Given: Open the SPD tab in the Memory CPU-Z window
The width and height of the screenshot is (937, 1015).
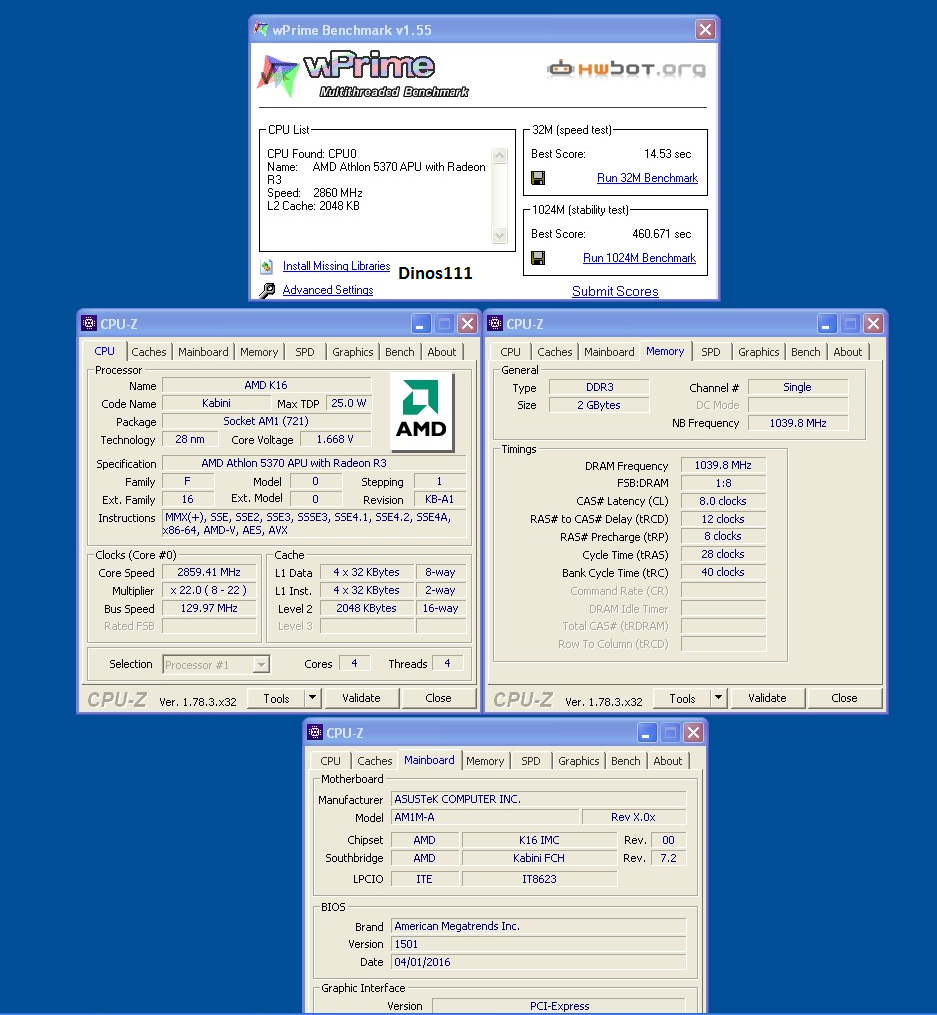Looking at the screenshot, I should click(x=711, y=352).
